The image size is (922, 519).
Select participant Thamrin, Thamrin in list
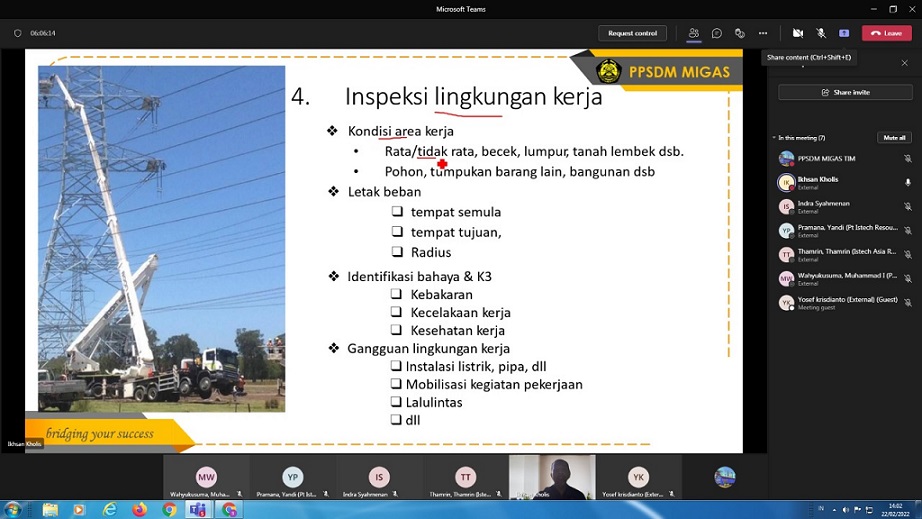coord(846,255)
